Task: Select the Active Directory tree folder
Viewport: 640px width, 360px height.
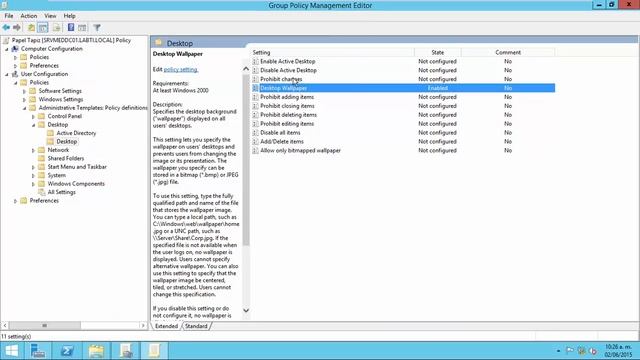Action: point(76,133)
